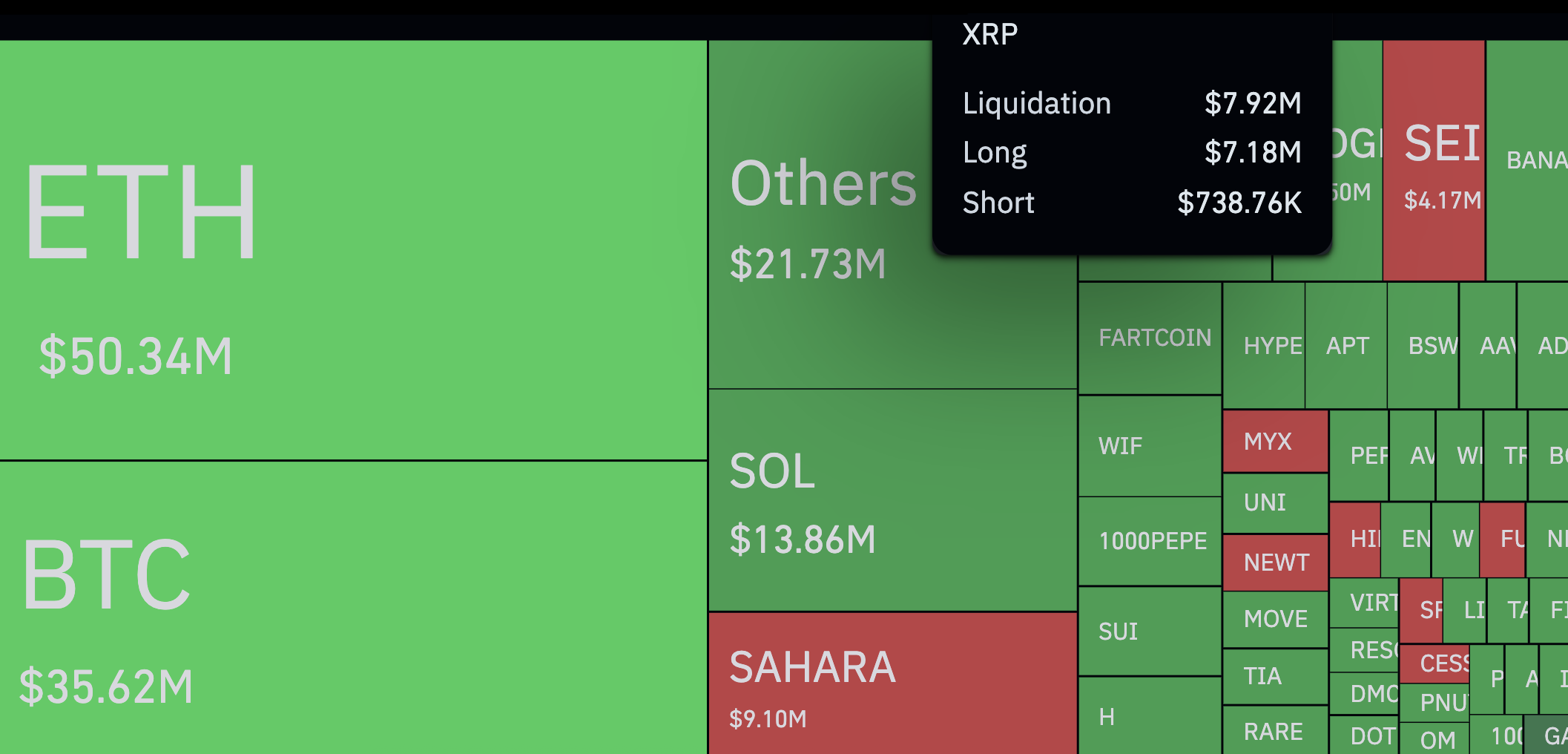Select the 1000PEPE block
Viewport: 1568px width, 754px height.
[1150, 541]
